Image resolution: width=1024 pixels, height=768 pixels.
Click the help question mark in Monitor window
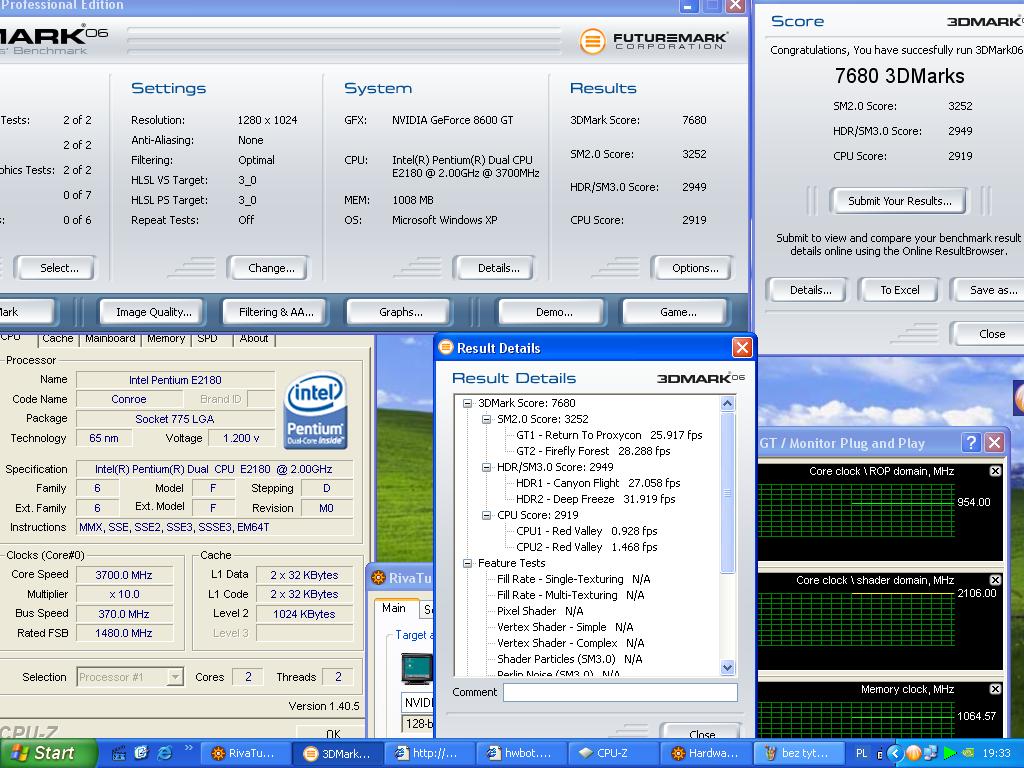pos(971,443)
